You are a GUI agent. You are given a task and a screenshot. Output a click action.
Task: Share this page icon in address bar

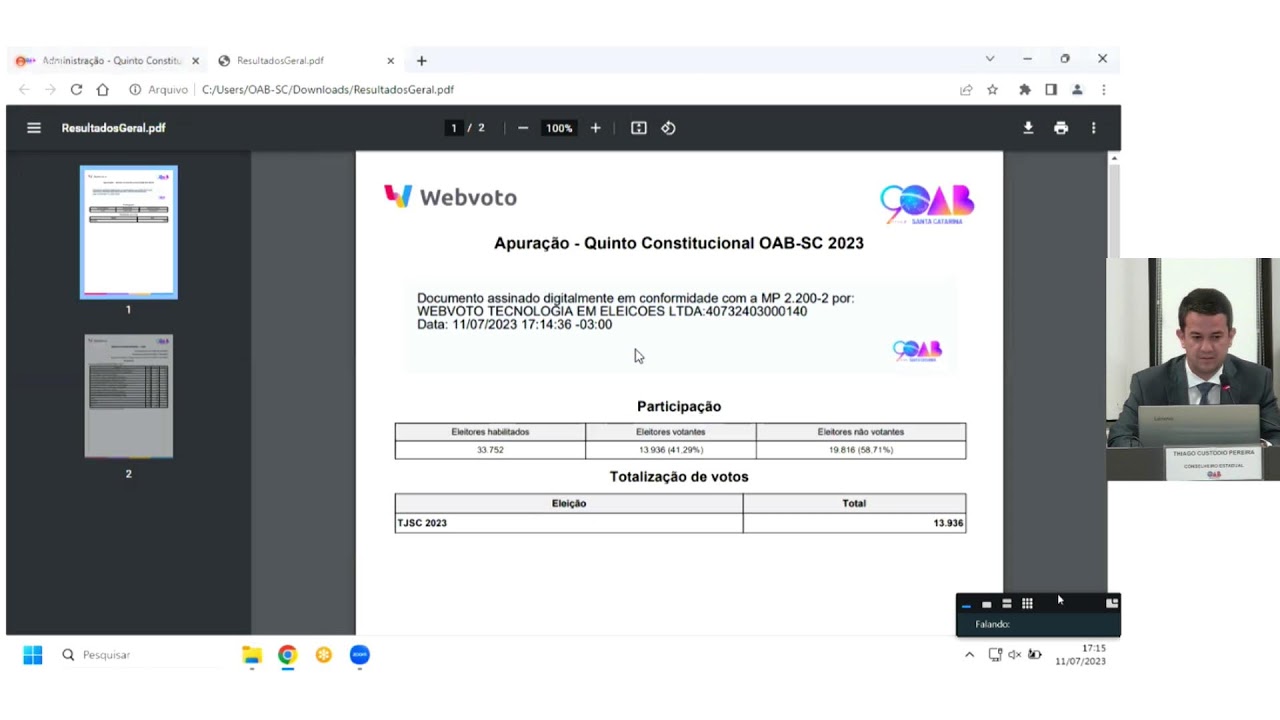pyautogui.click(x=966, y=89)
